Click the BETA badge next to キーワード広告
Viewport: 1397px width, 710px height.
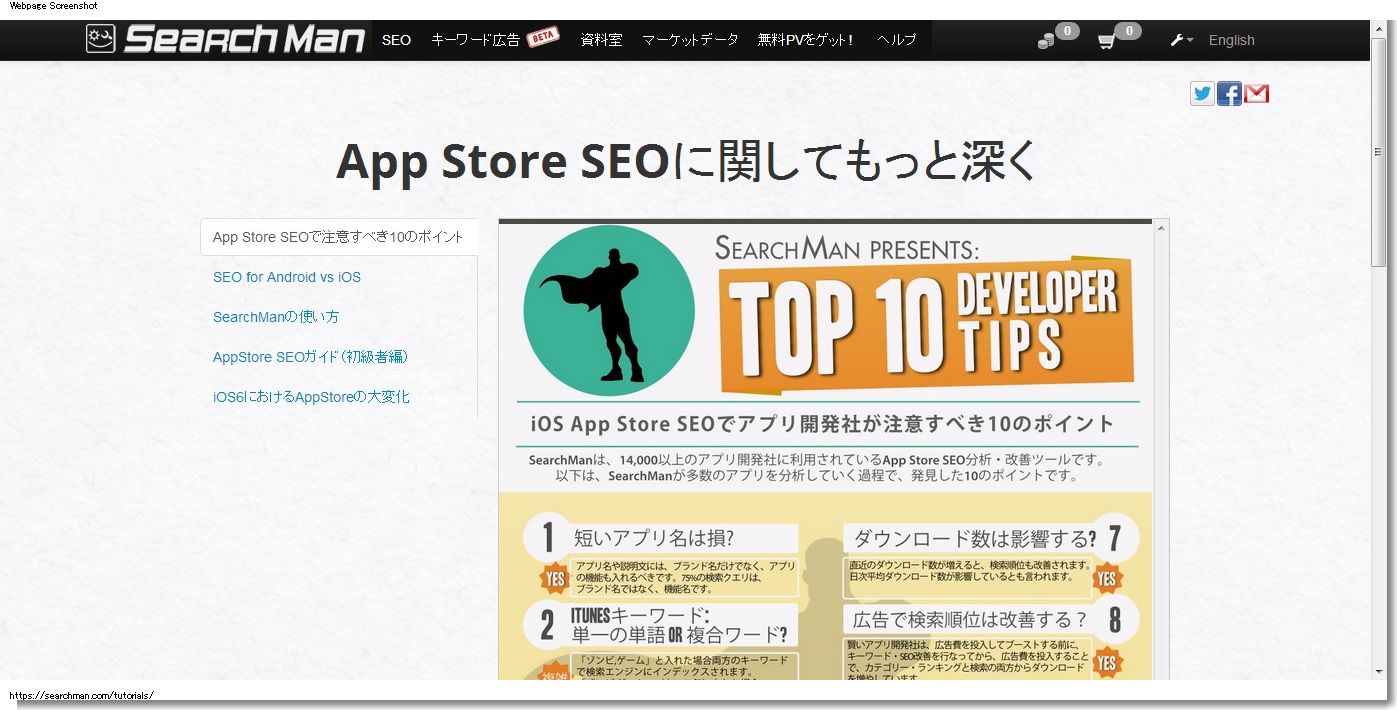[543, 38]
